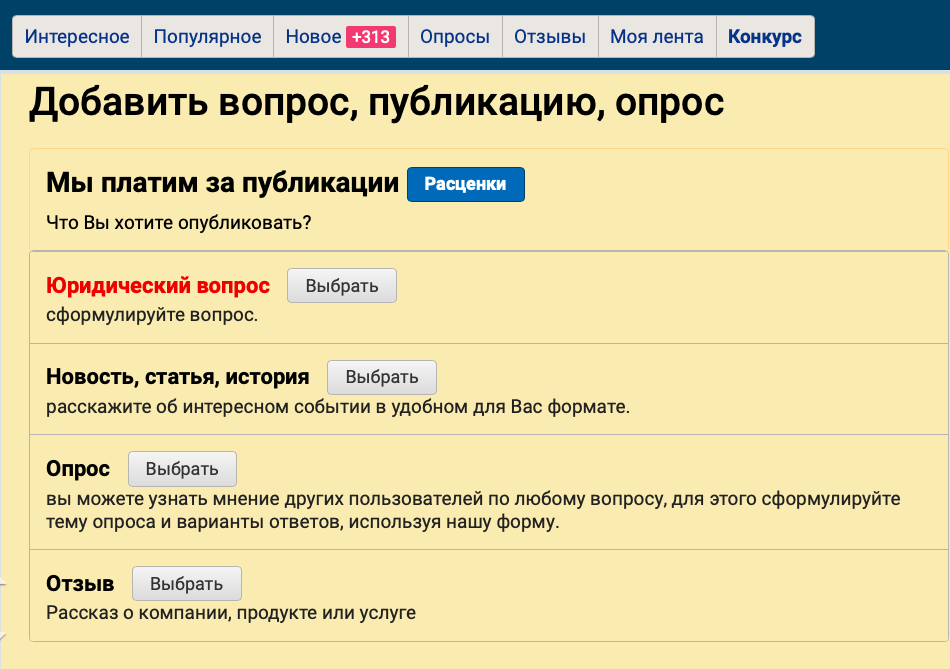Click the сформулируйте вопрос description

click(152, 315)
